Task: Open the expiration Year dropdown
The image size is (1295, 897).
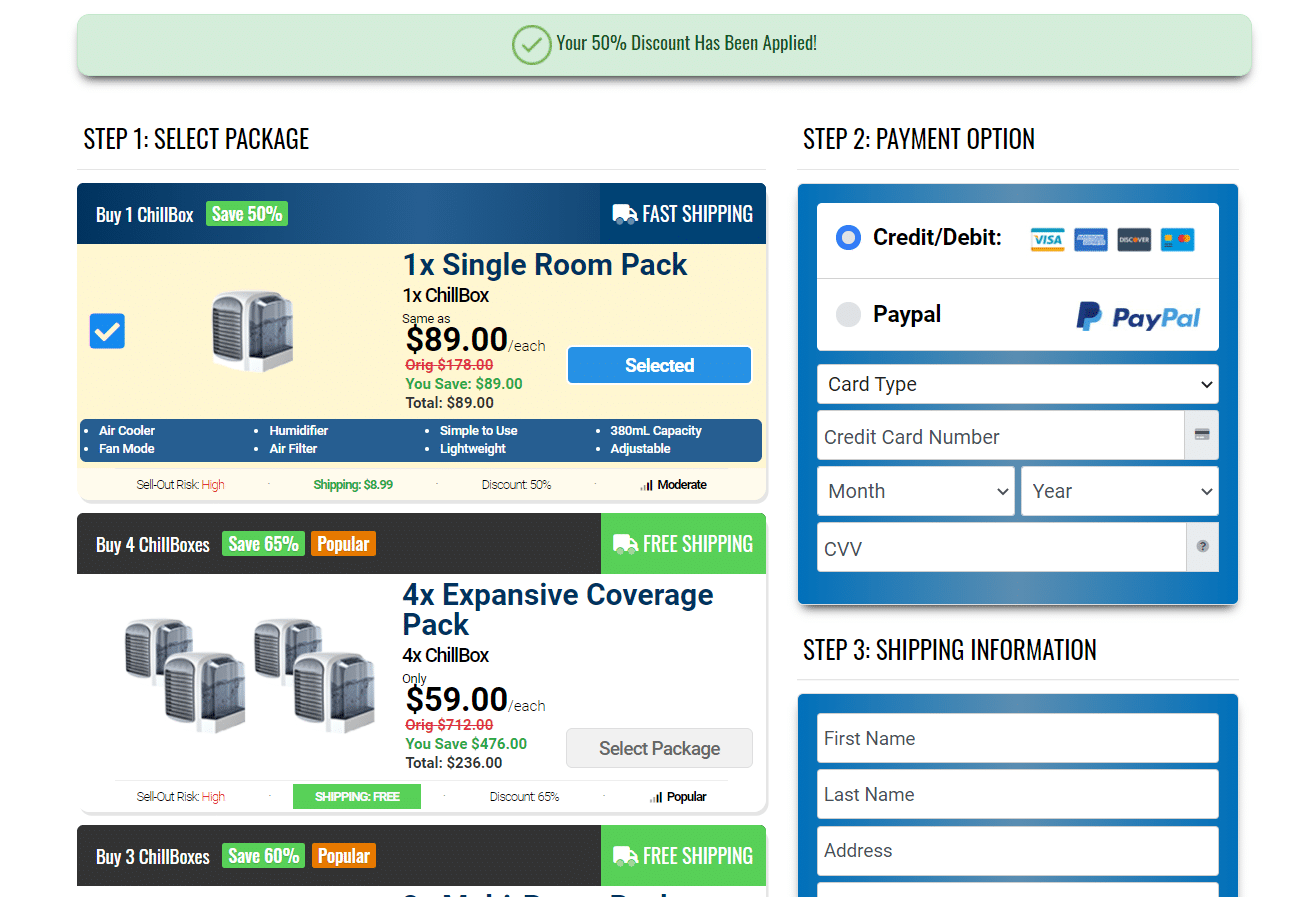Action: pos(1120,491)
